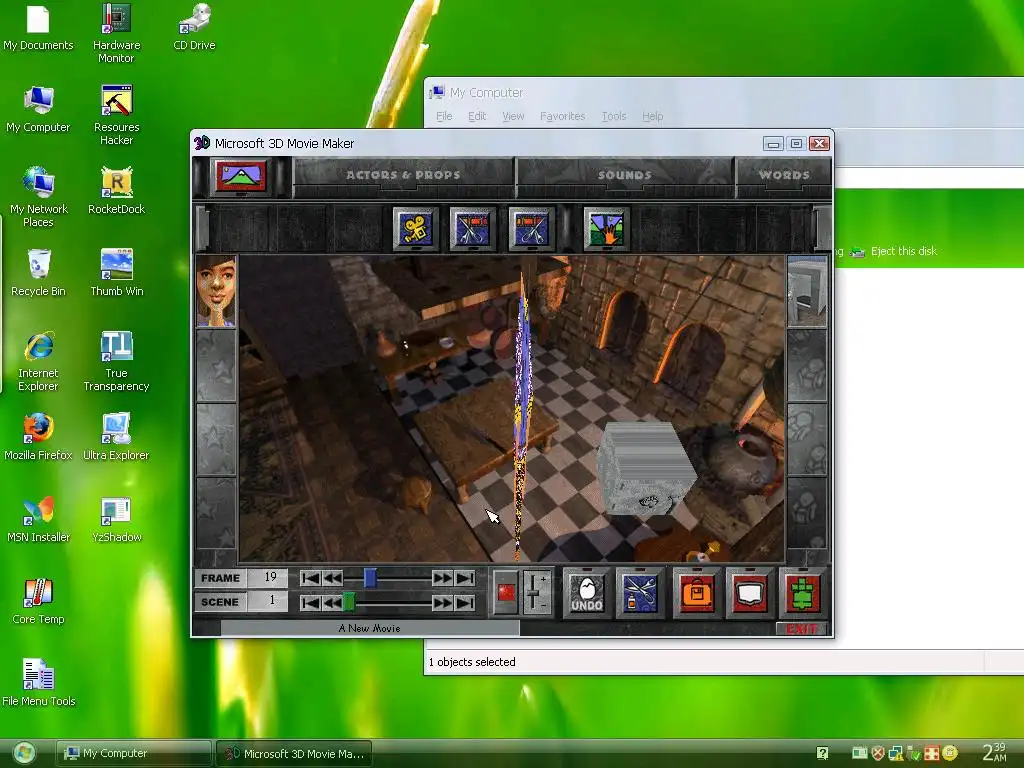The width and height of the screenshot is (1024, 768).
Task: Select My Documents desktop icon
Action: pyautogui.click(x=38, y=28)
